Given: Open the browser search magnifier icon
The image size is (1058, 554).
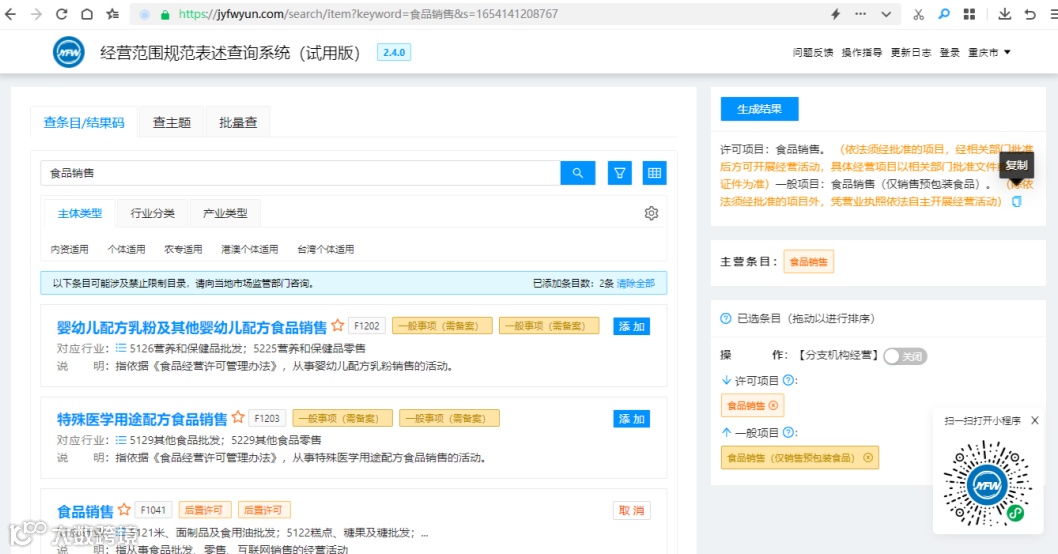Looking at the screenshot, I should 944,14.
